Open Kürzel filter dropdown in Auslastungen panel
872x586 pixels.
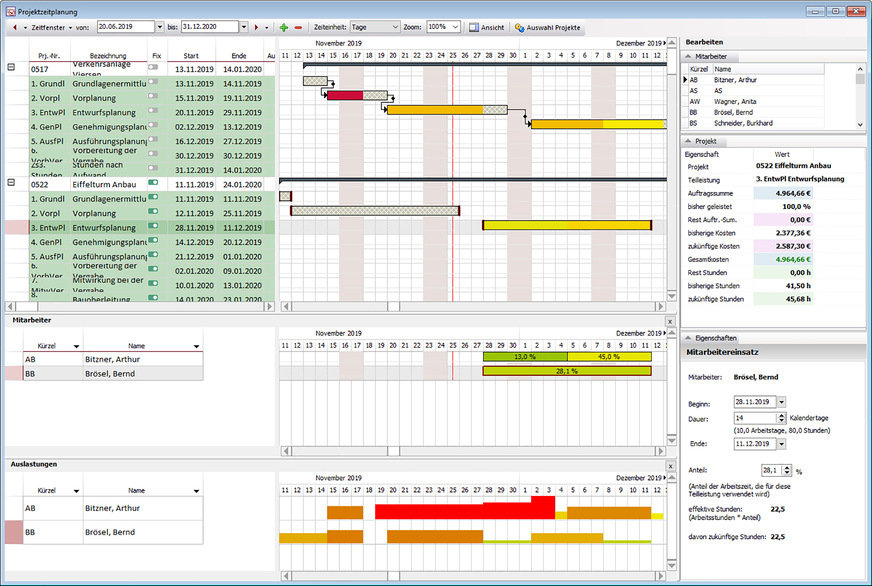(76, 491)
